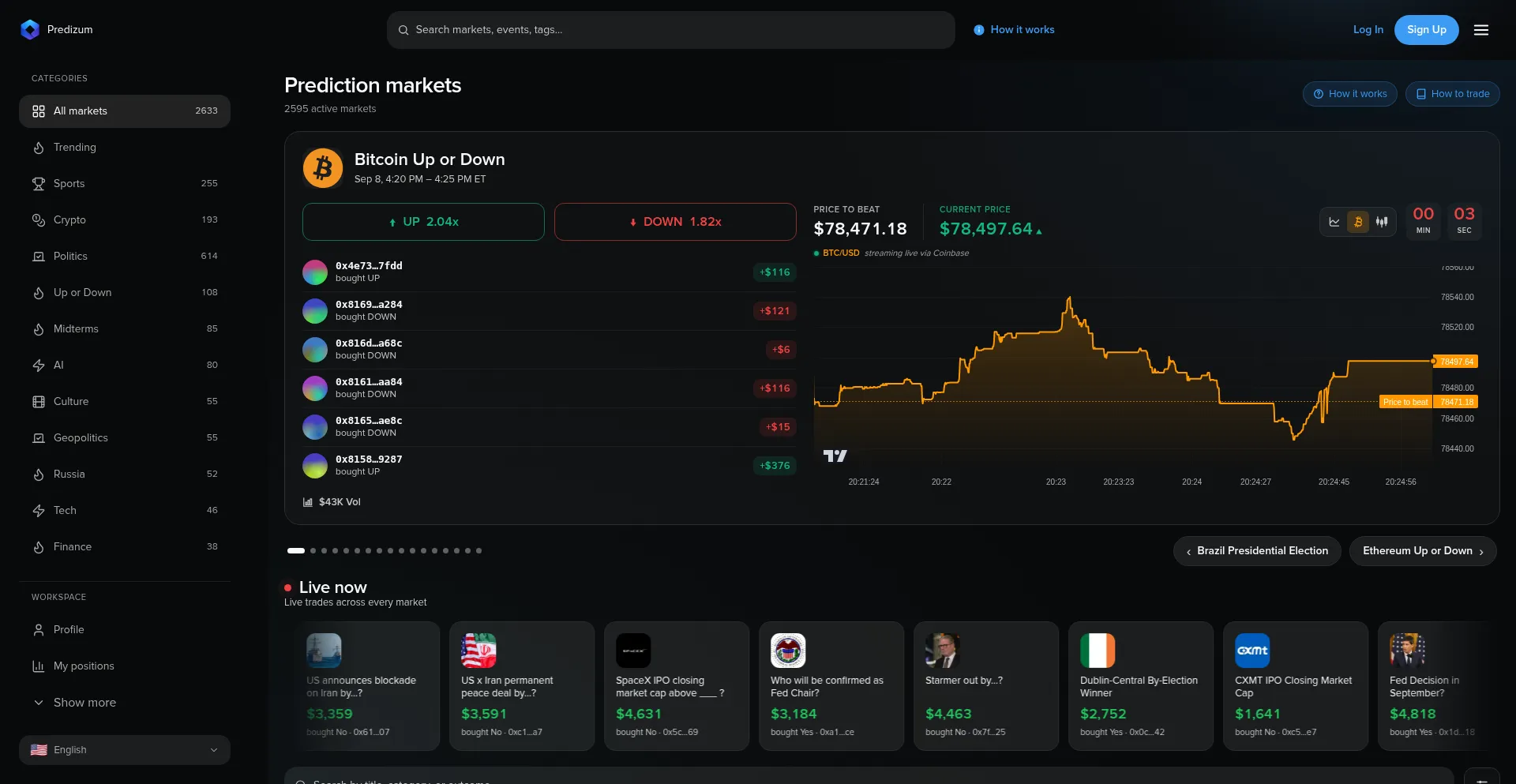Click the Geopolitics sidebar icon
Screen dimensions: 1516x784
39,438
